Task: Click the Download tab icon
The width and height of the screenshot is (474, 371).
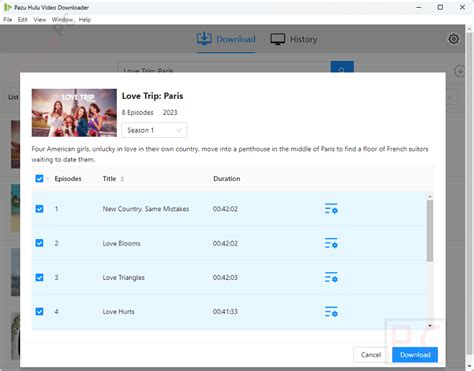Action: point(204,39)
